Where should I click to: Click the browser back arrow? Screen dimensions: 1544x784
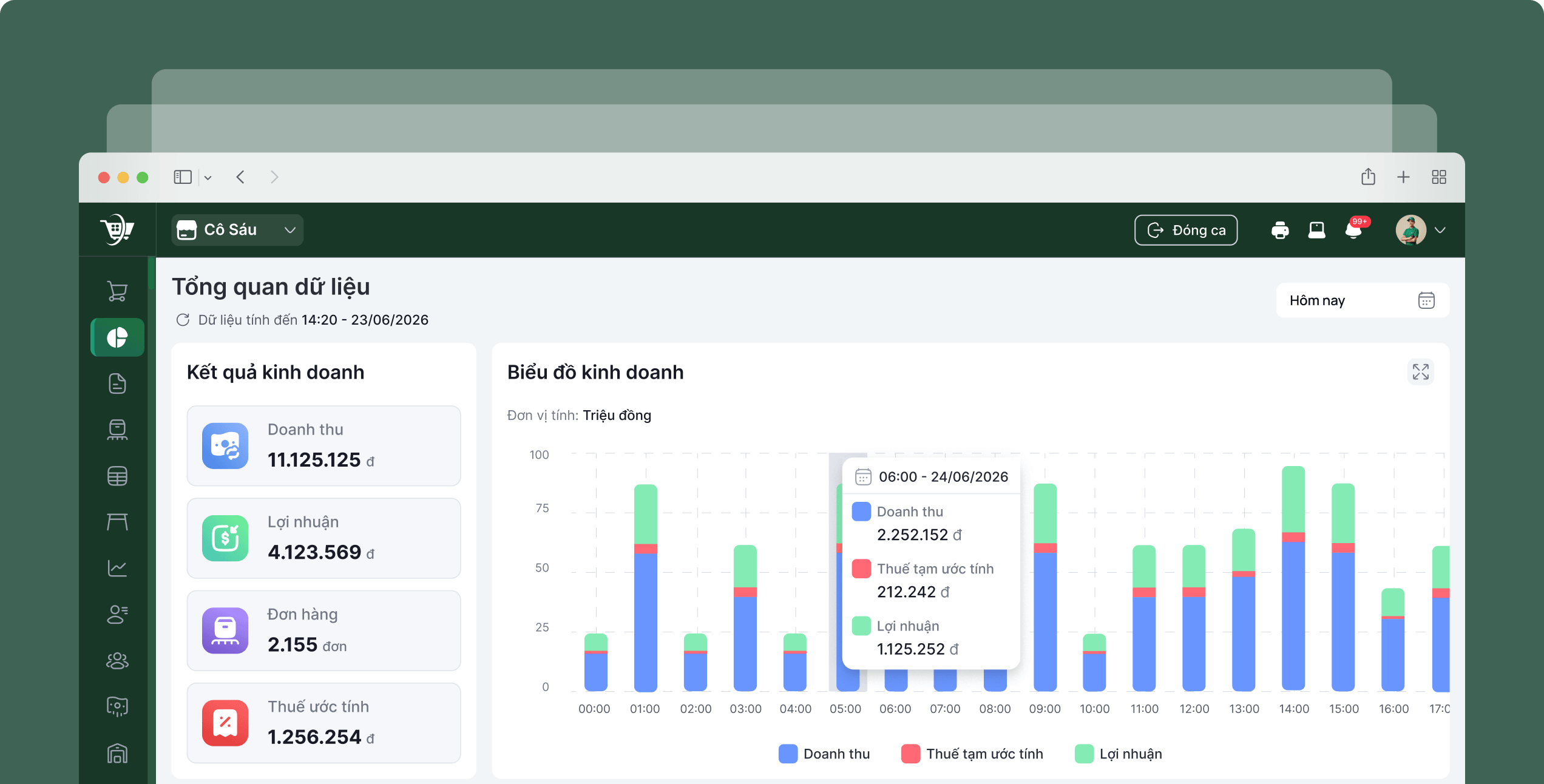(x=240, y=177)
